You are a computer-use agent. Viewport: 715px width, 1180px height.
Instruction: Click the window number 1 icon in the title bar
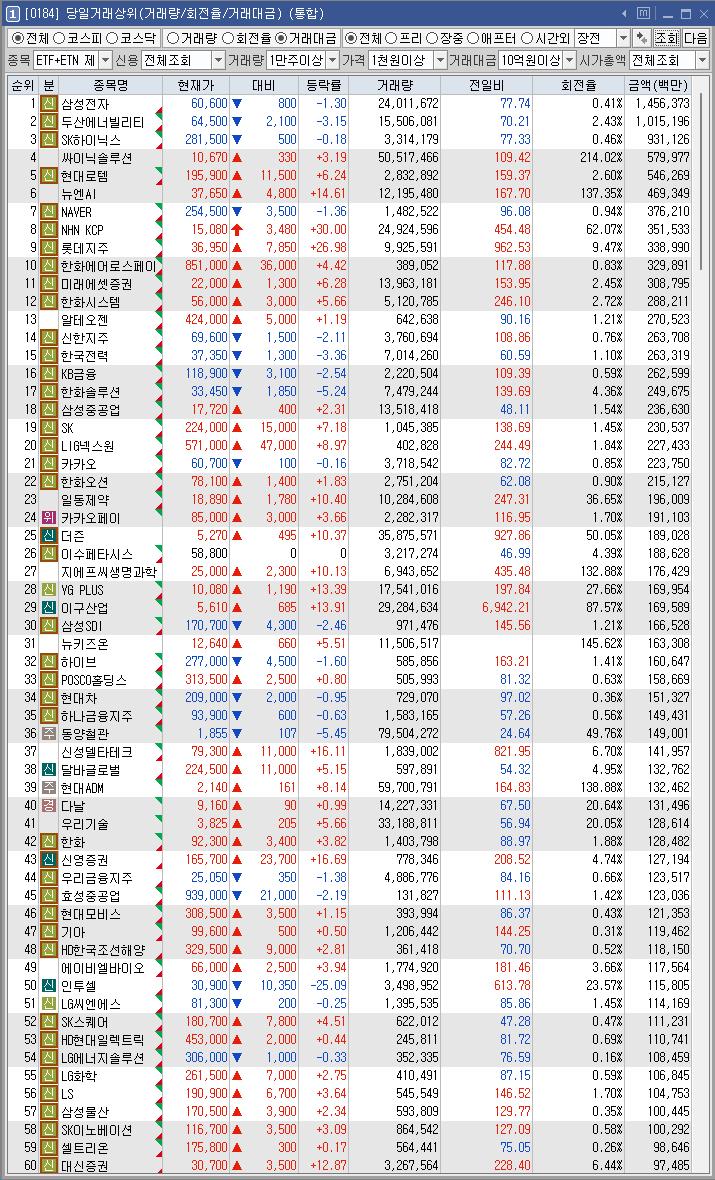pyautogui.click(x=13, y=13)
